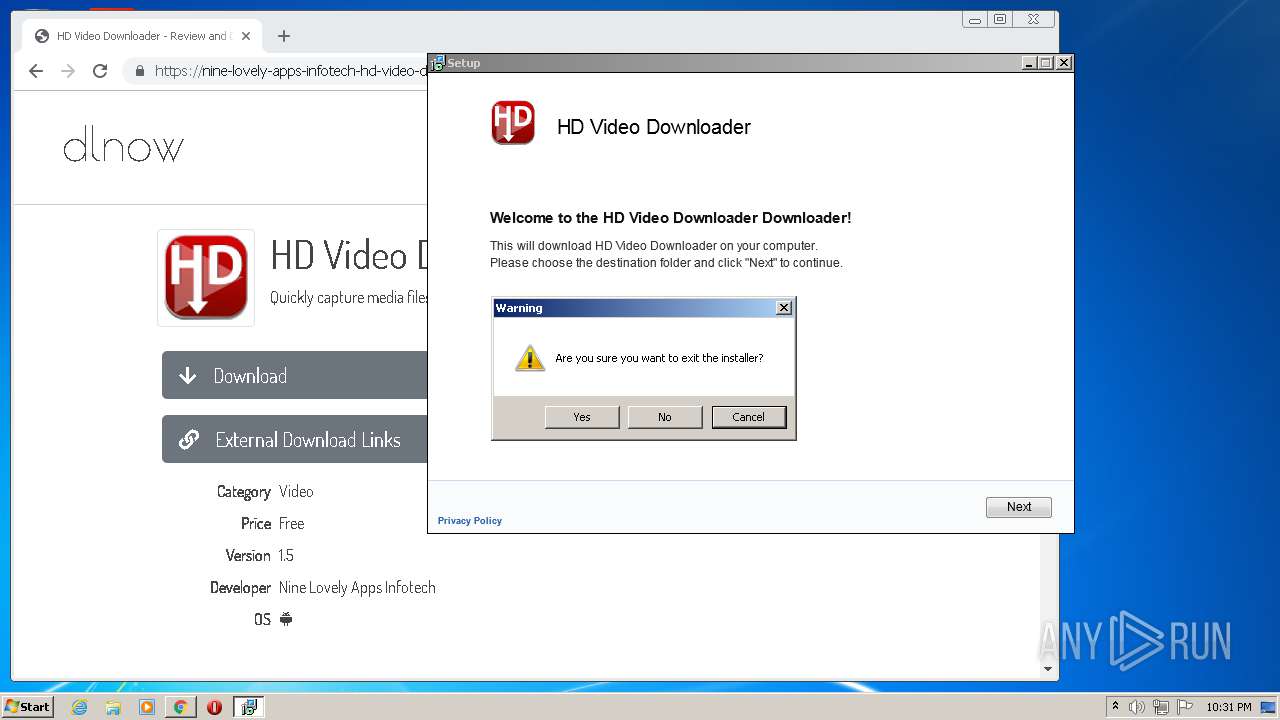
Task: Click the chain link icon
Action: tap(188, 440)
